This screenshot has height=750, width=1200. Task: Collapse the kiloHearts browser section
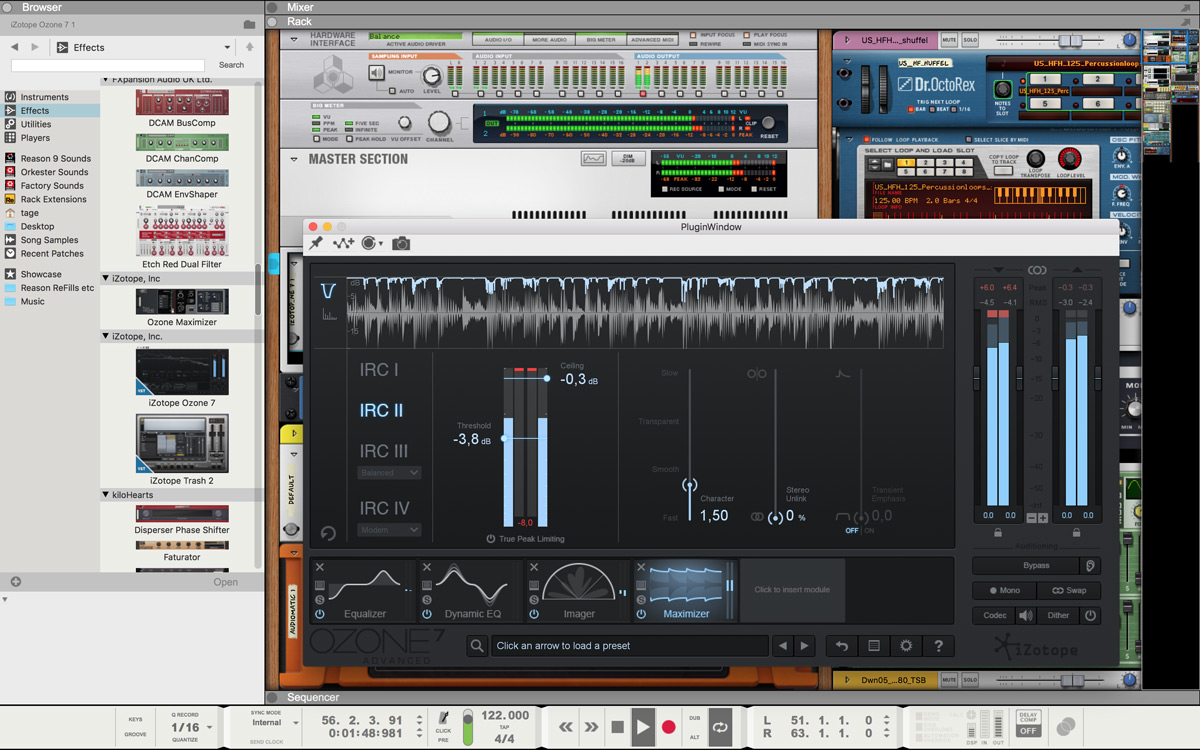coord(106,495)
